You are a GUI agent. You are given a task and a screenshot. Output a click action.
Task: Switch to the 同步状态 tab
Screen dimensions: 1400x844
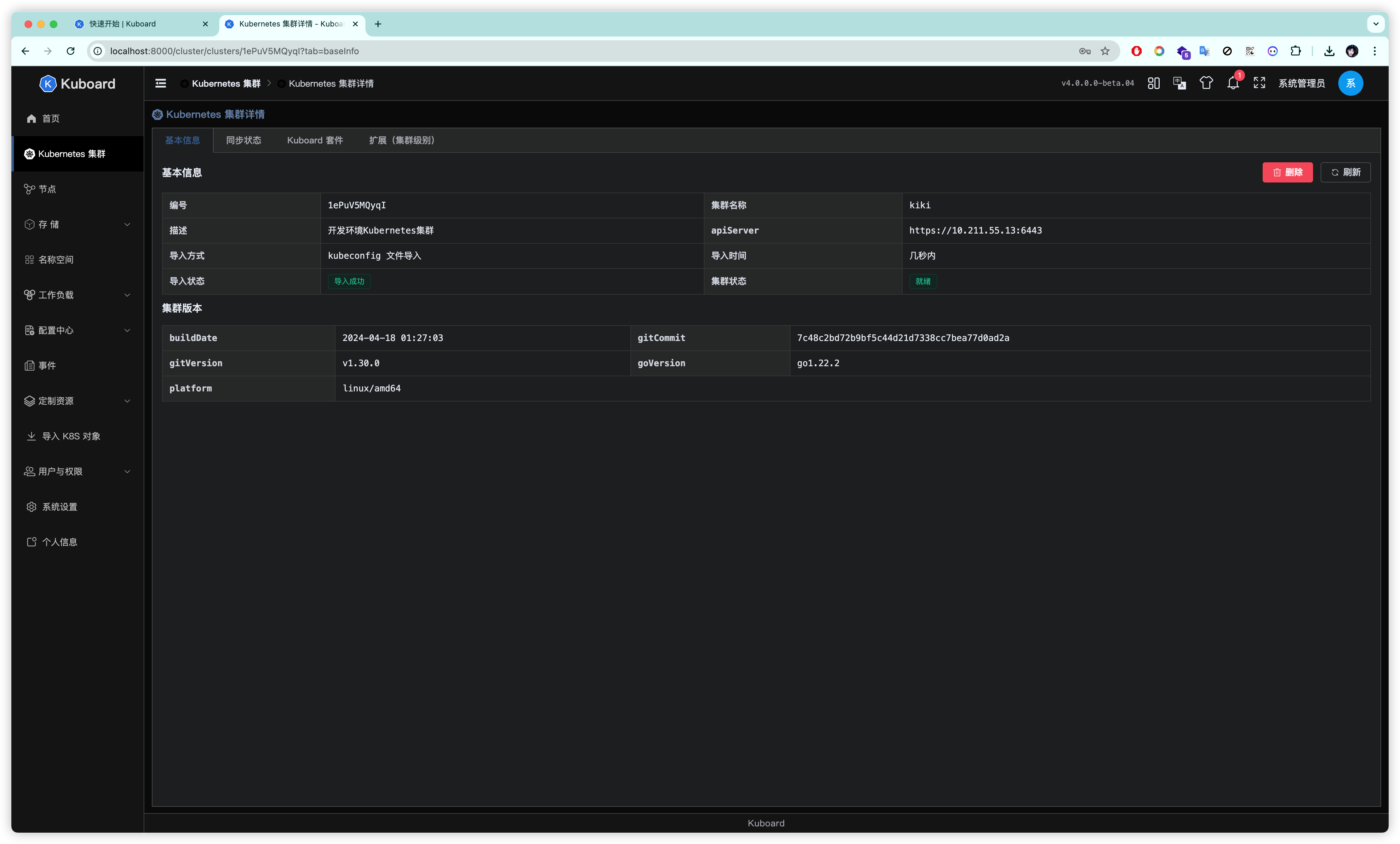pos(243,140)
